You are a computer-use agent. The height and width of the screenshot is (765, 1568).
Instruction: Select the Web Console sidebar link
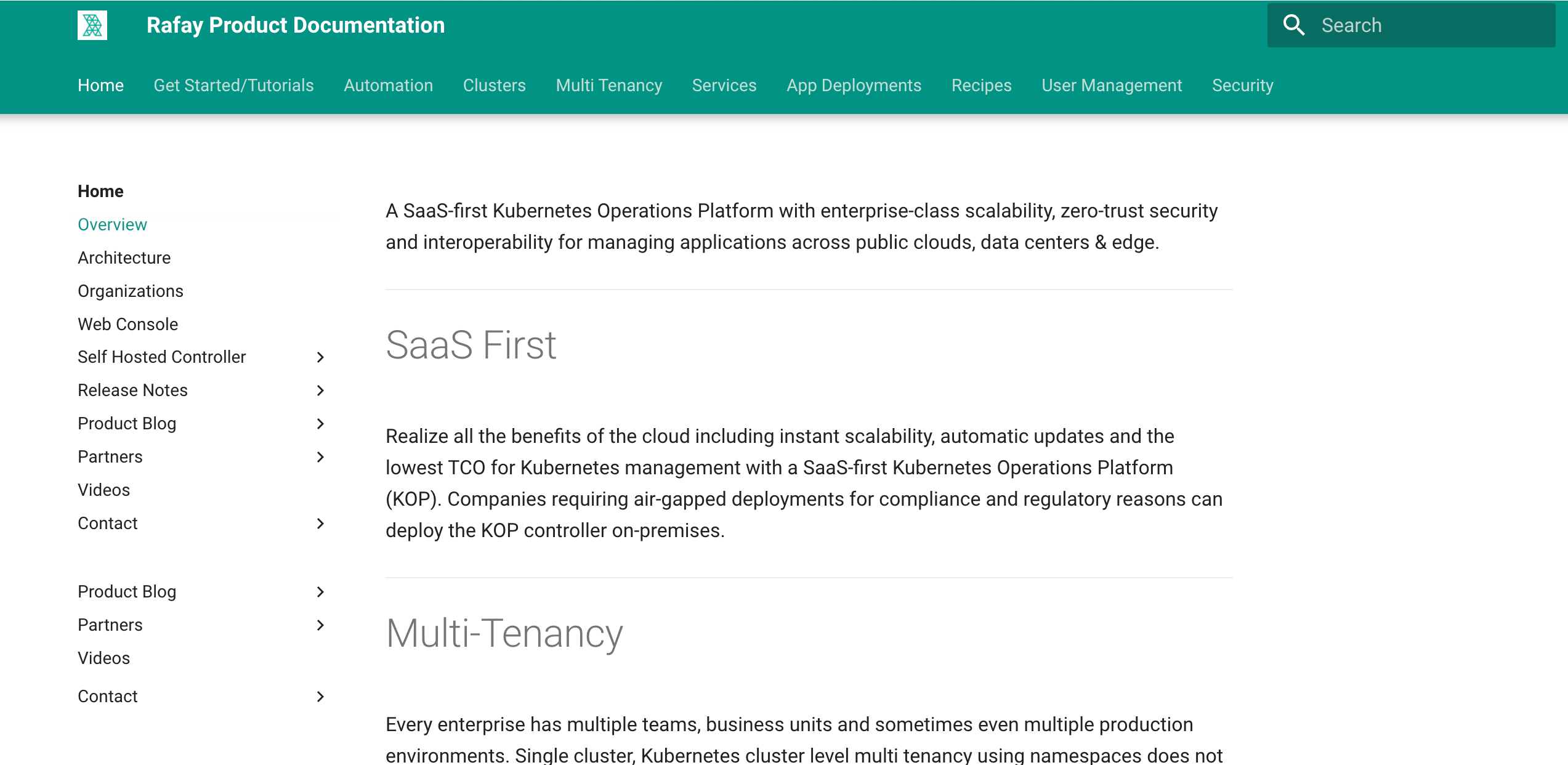(127, 324)
